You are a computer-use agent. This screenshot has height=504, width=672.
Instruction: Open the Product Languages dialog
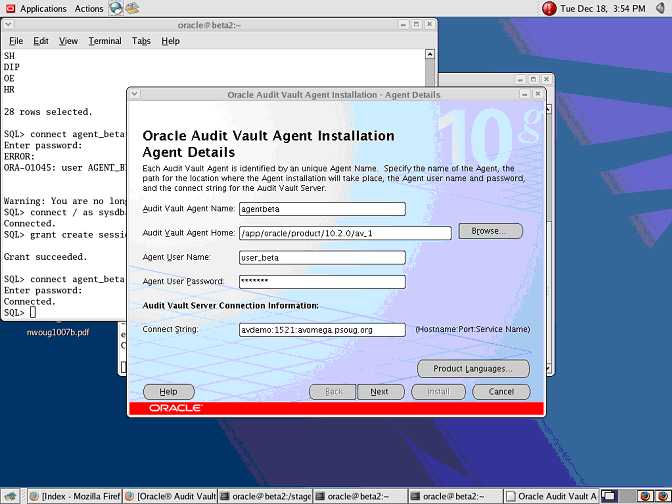pyautogui.click(x=473, y=369)
